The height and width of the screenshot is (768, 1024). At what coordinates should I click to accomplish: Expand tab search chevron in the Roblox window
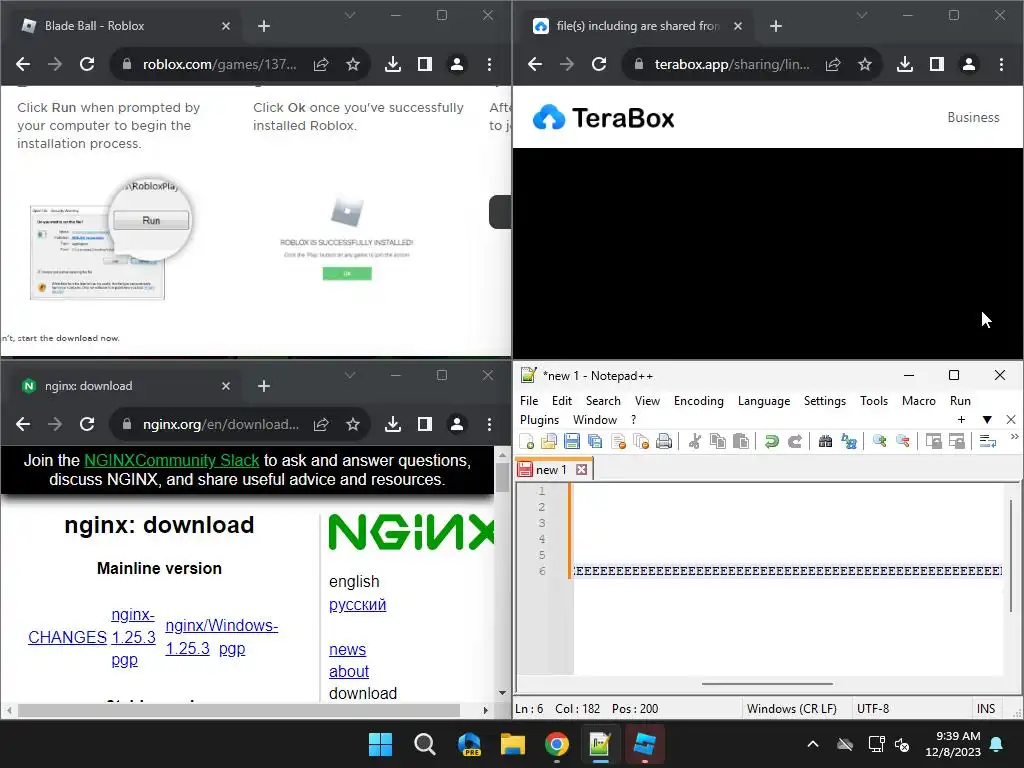pyautogui.click(x=350, y=14)
